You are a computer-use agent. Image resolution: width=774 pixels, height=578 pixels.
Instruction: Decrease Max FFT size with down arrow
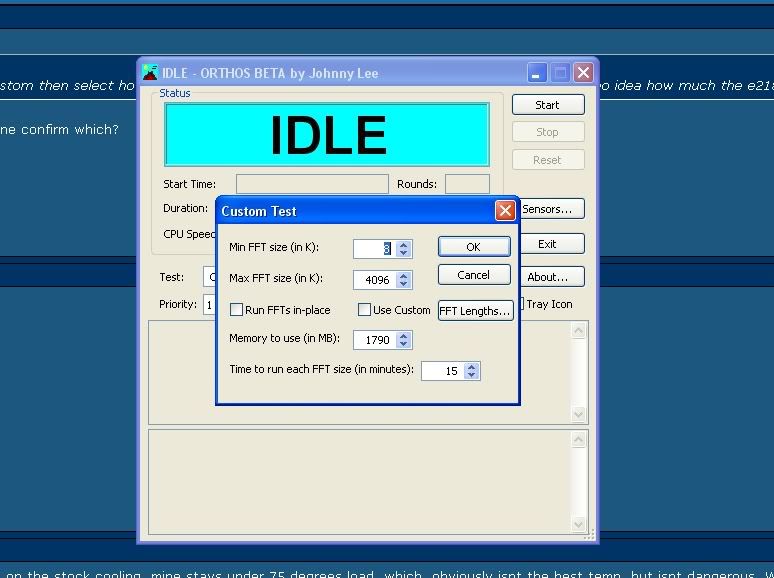click(x=403, y=284)
